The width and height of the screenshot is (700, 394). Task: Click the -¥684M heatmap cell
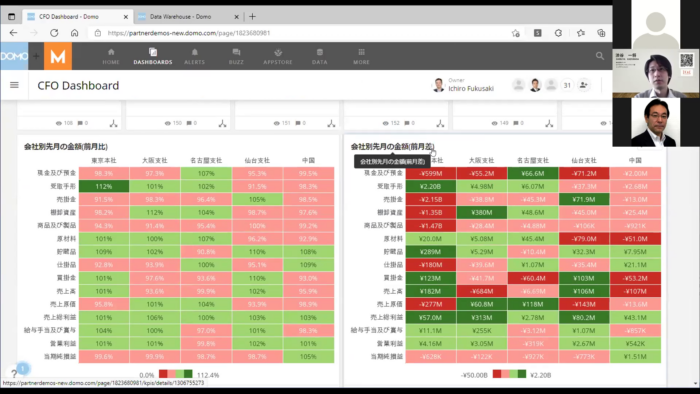click(482, 291)
